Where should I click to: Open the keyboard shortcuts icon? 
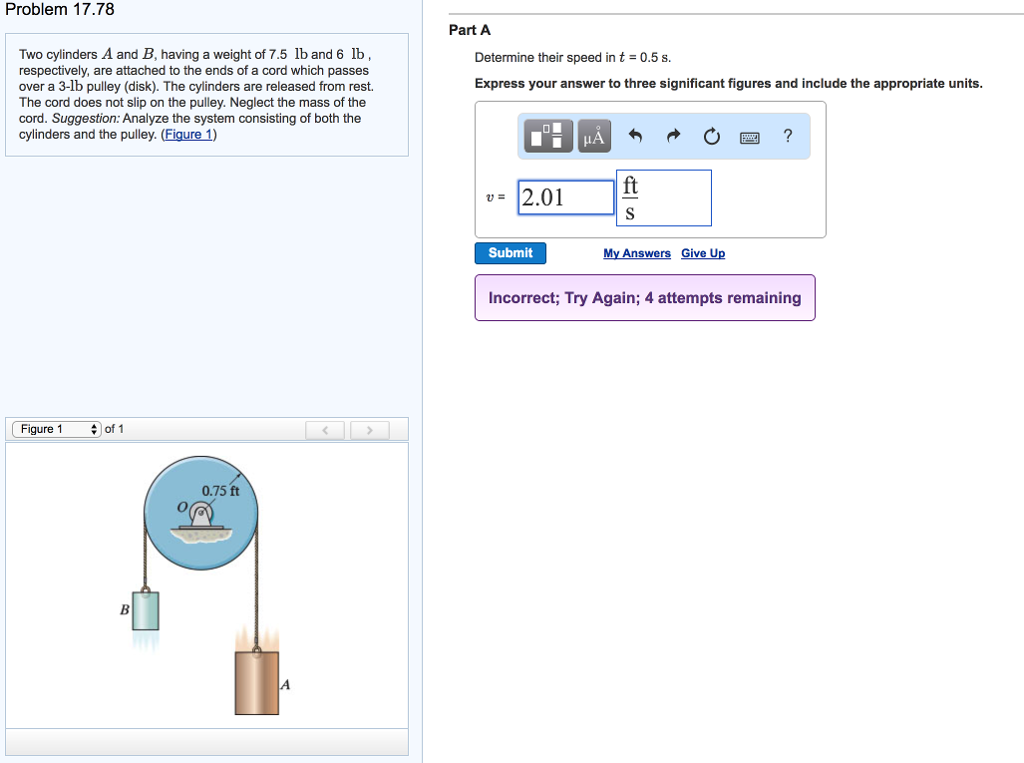point(749,136)
